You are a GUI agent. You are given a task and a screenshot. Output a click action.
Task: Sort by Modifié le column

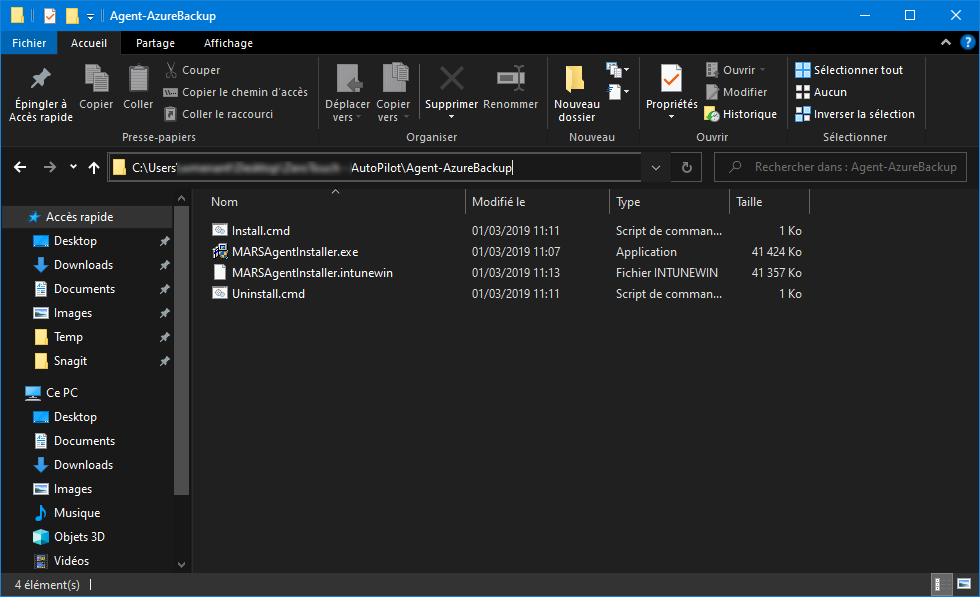[537, 202]
